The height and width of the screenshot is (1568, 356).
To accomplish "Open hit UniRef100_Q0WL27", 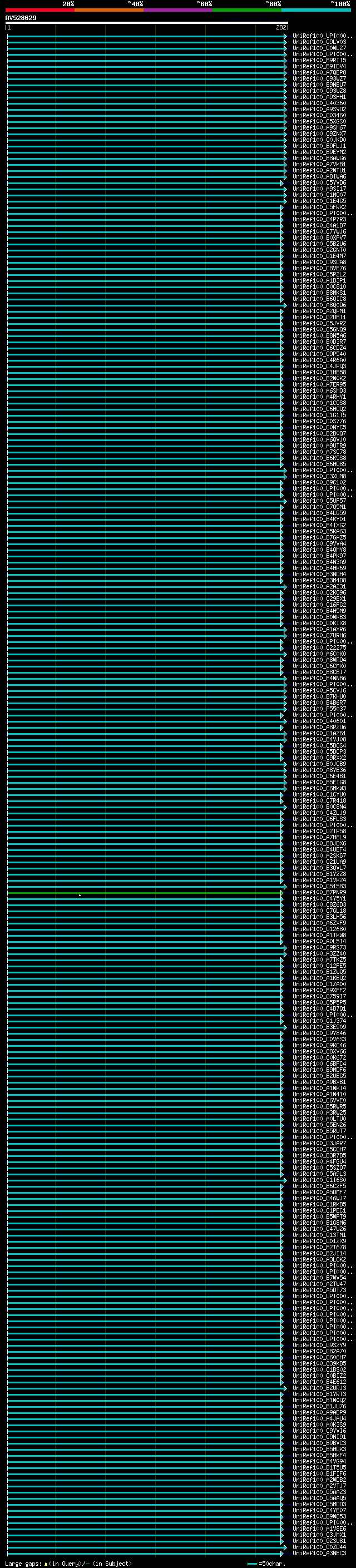I will click(319, 48).
